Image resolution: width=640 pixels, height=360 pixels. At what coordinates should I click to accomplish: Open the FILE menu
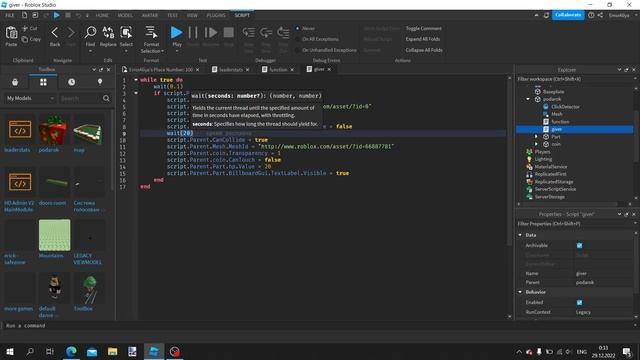(10, 15)
